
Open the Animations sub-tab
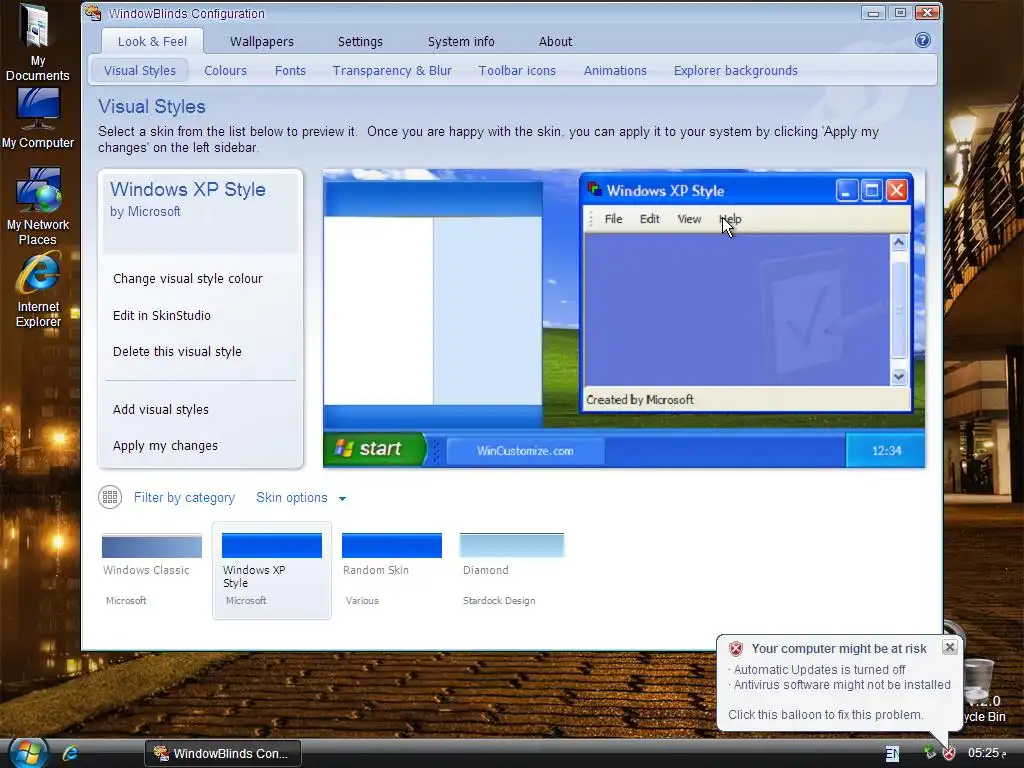pyautogui.click(x=615, y=71)
